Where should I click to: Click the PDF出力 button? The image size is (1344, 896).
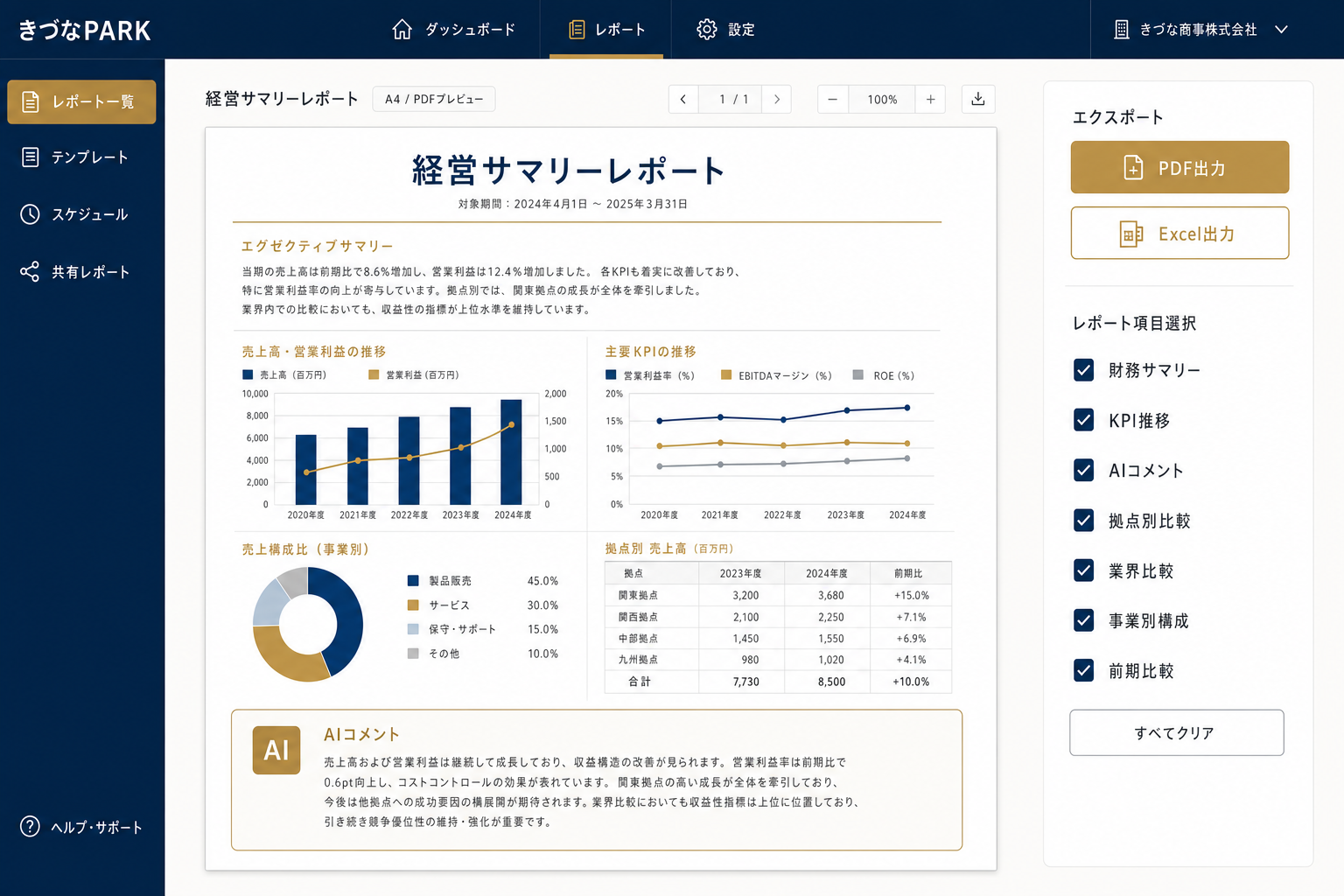(1179, 167)
